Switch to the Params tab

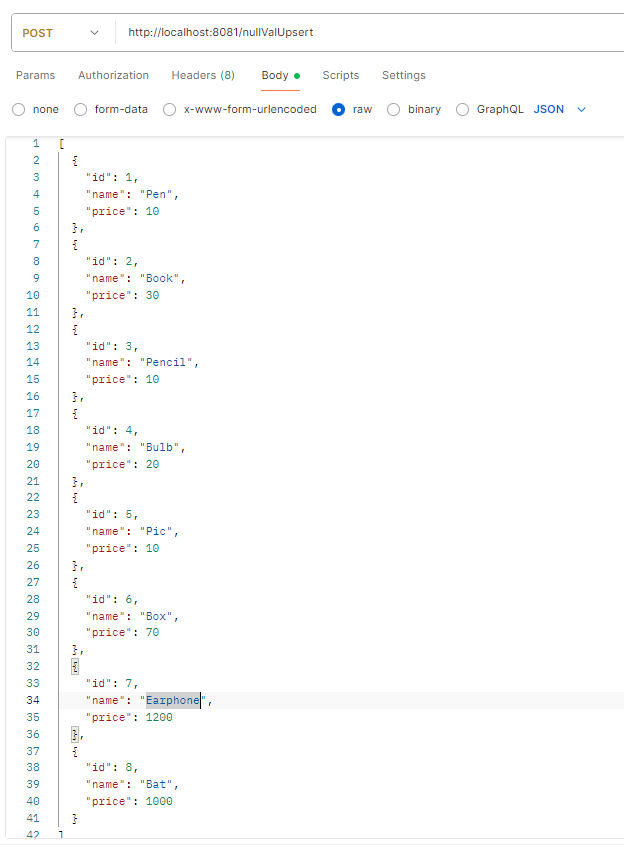click(x=36, y=75)
